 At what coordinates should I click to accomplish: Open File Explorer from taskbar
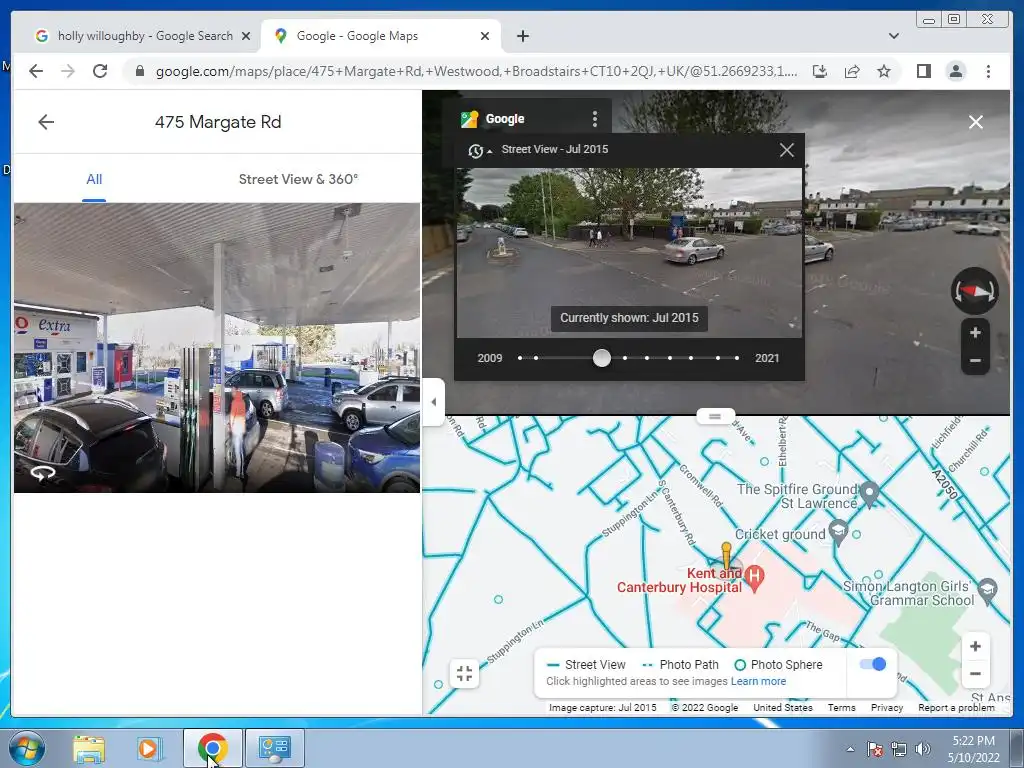(89, 749)
